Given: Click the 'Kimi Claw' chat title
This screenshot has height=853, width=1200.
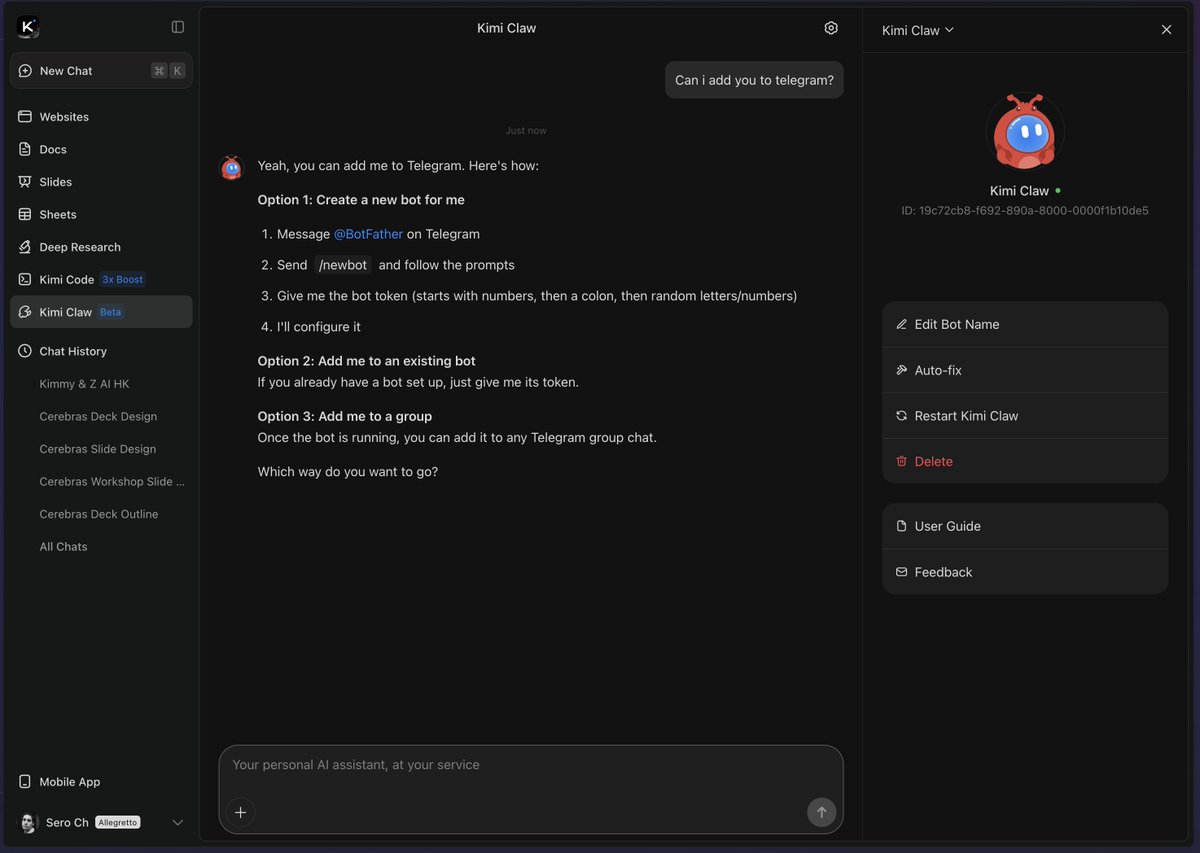Looking at the screenshot, I should (507, 28).
